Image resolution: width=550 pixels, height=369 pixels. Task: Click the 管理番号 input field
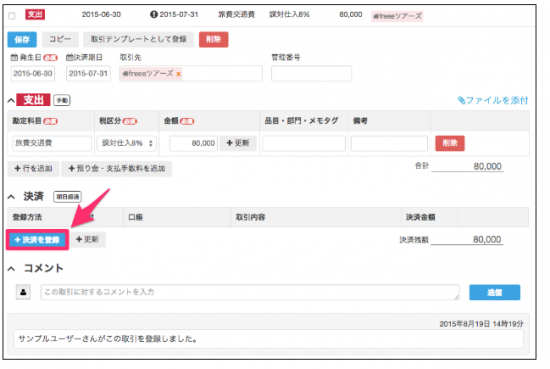311,74
